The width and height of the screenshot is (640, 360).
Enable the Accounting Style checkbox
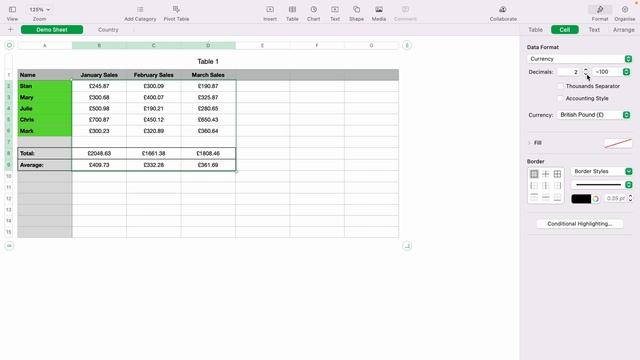[560, 98]
